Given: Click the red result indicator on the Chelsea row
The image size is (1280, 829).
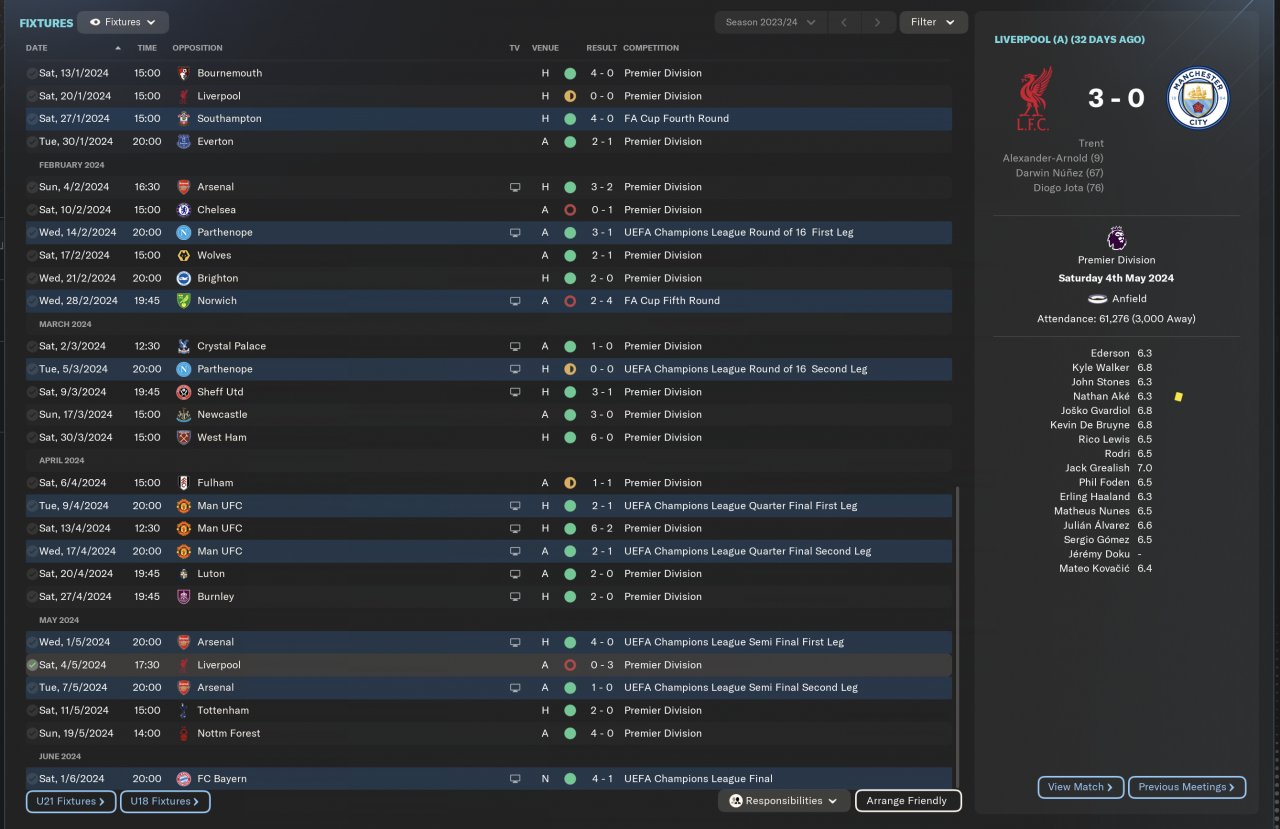Looking at the screenshot, I should pos(570,210).
